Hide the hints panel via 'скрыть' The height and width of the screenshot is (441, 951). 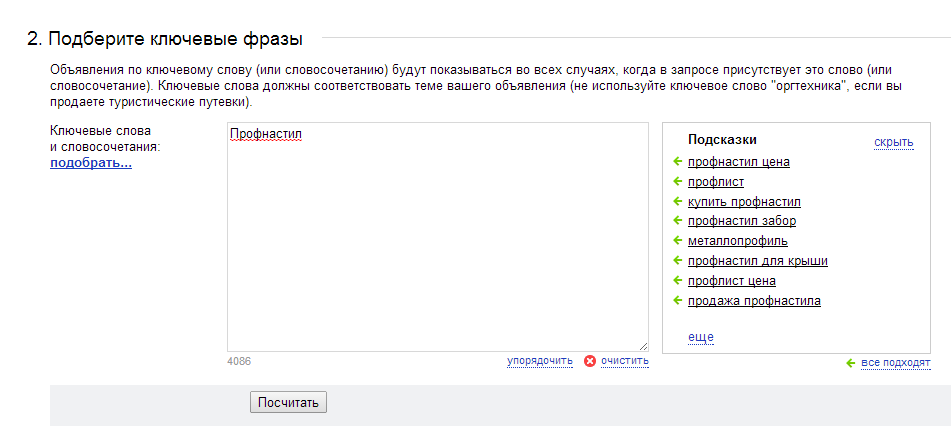[893, 143]
